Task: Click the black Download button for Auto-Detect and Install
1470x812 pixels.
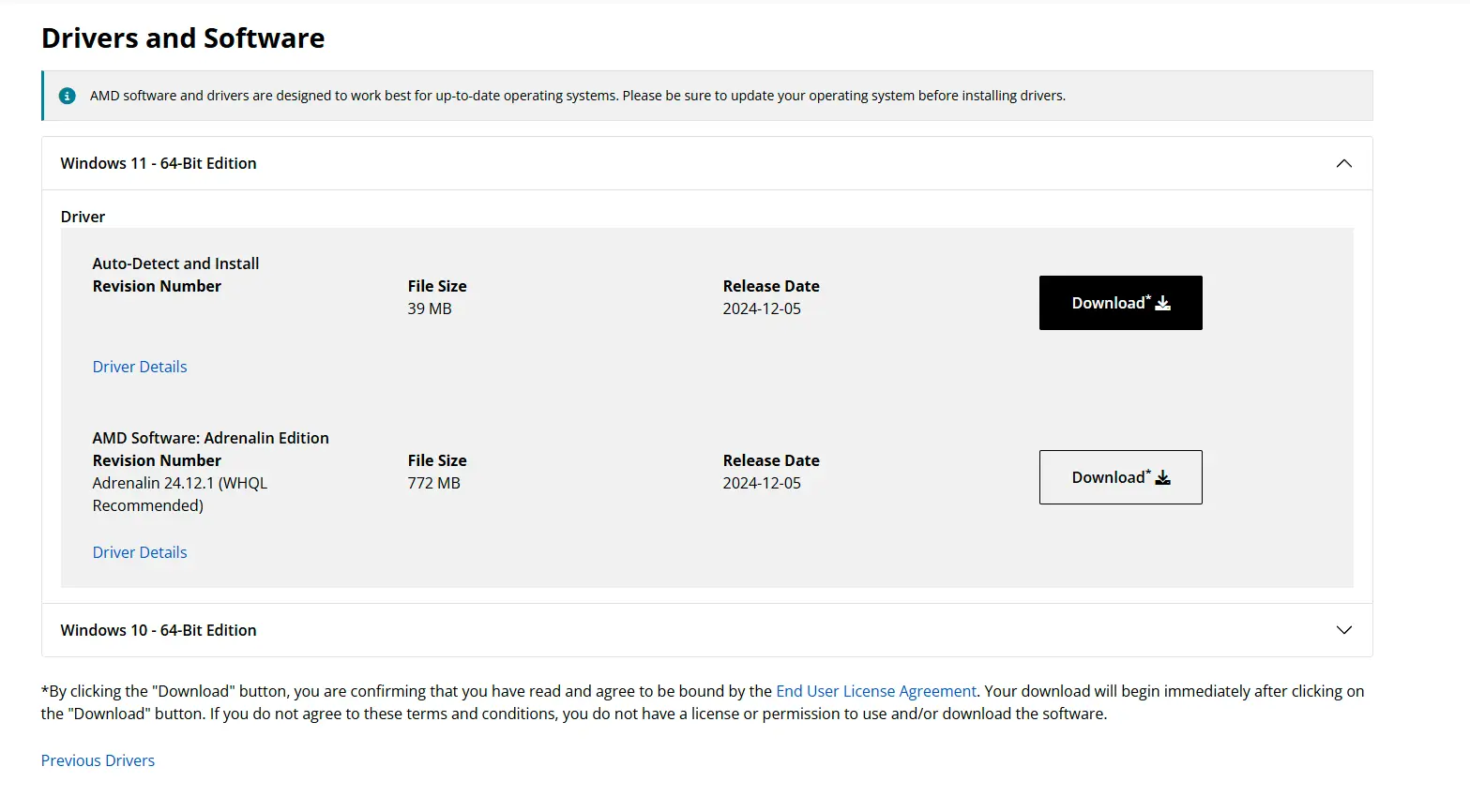Action: coord(1120,303)
